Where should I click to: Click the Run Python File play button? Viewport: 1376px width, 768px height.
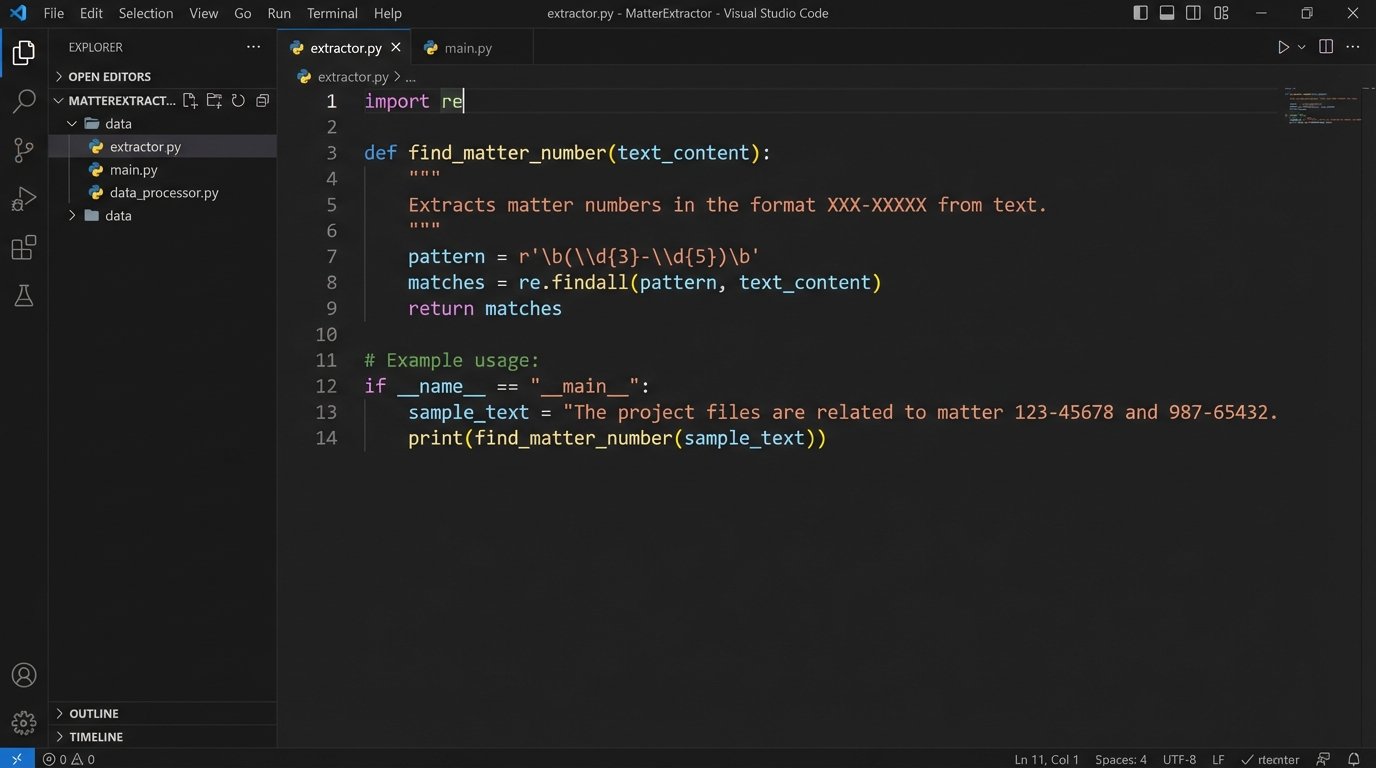[x=1283, y=47]
